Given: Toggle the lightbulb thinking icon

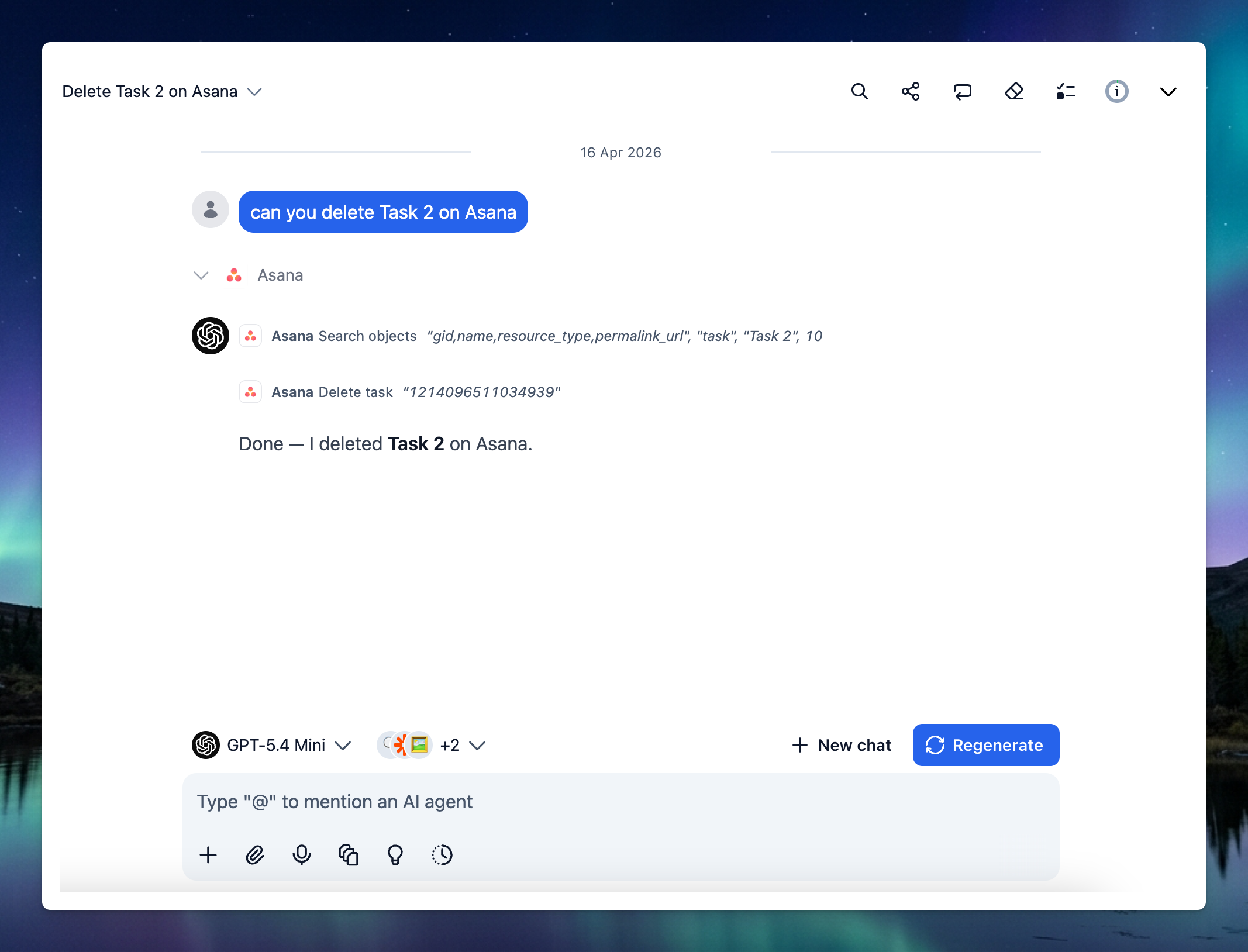Looking at the screenshot, I should pos(395,855).
